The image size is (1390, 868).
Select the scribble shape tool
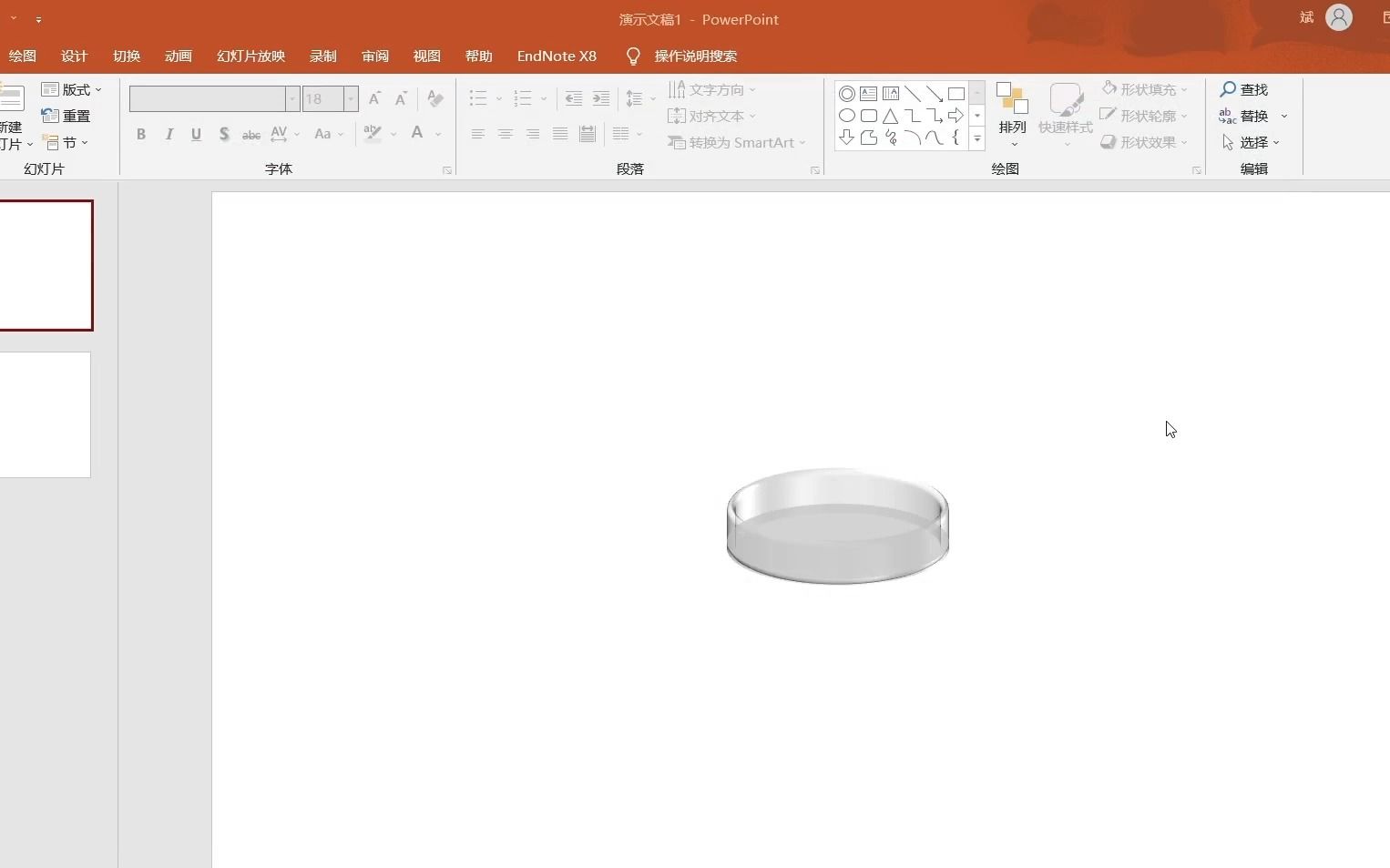(891, 138)
